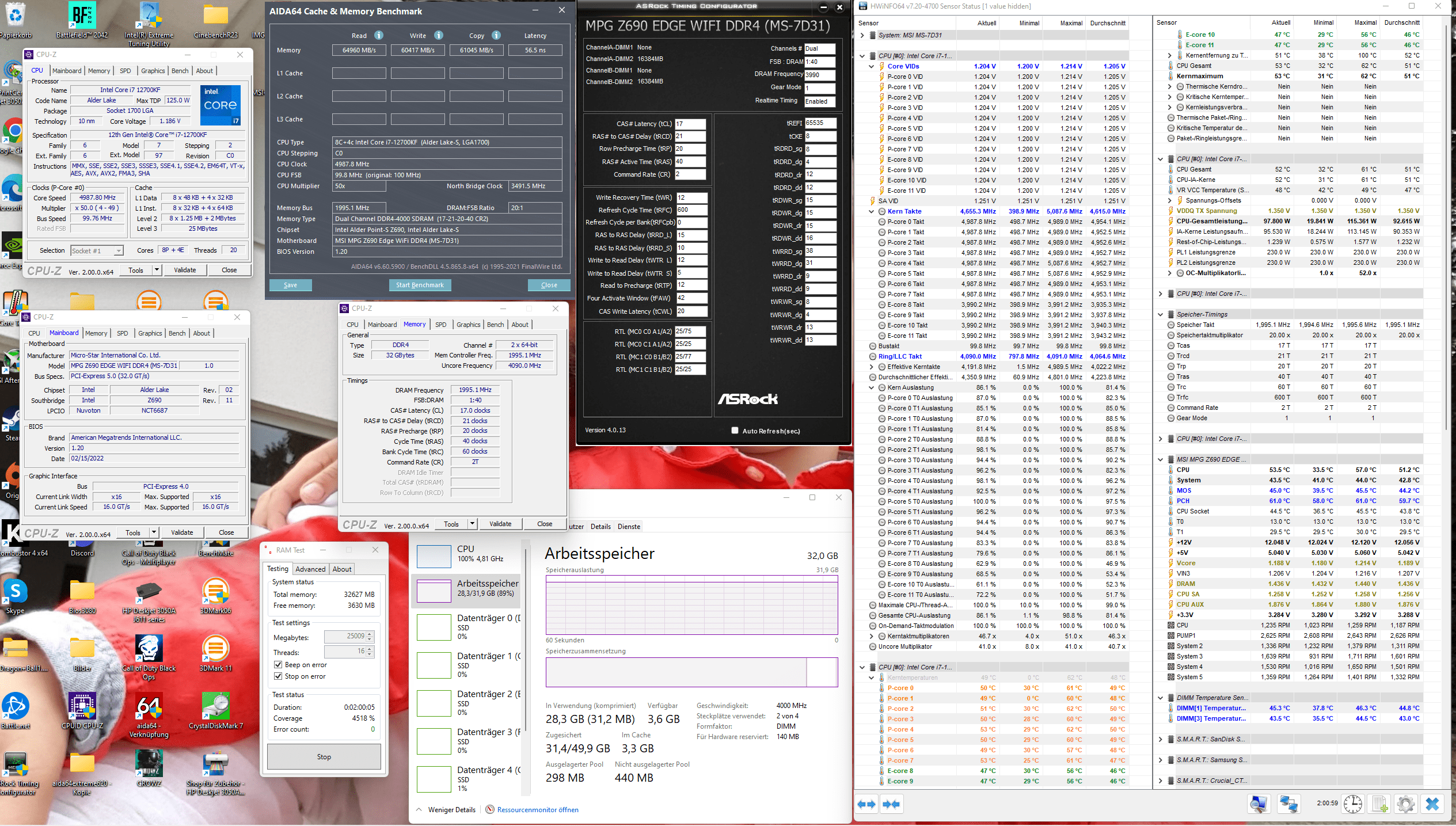The width and height of the screenshot is (1456, 826).
Task: Open the Skype desktop shortcut
Action: pyautogui.click(x=16, y=596)
